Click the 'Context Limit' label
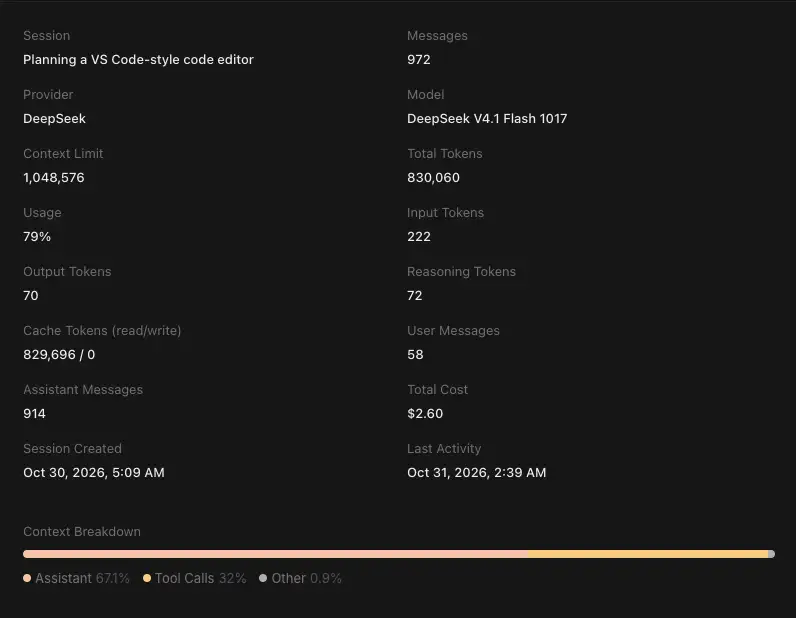The height and width of the screenshot is (618, 796). click(63, 153)
